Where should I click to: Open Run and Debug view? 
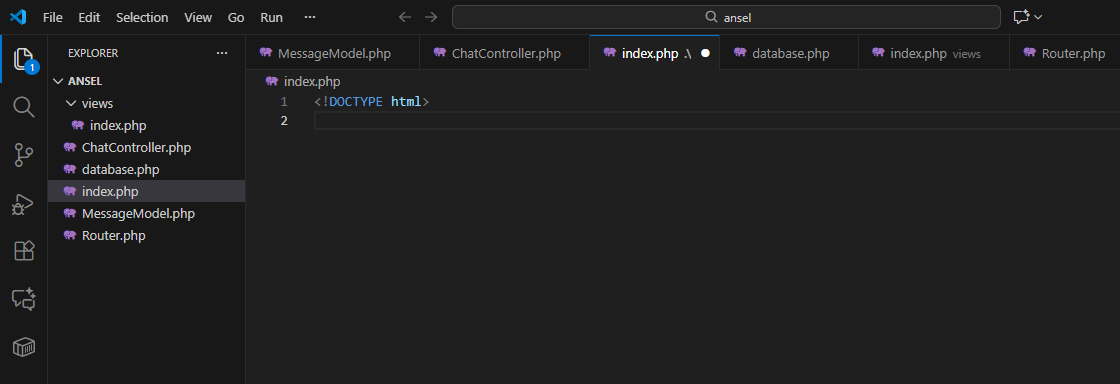click(x=24, y=203)
